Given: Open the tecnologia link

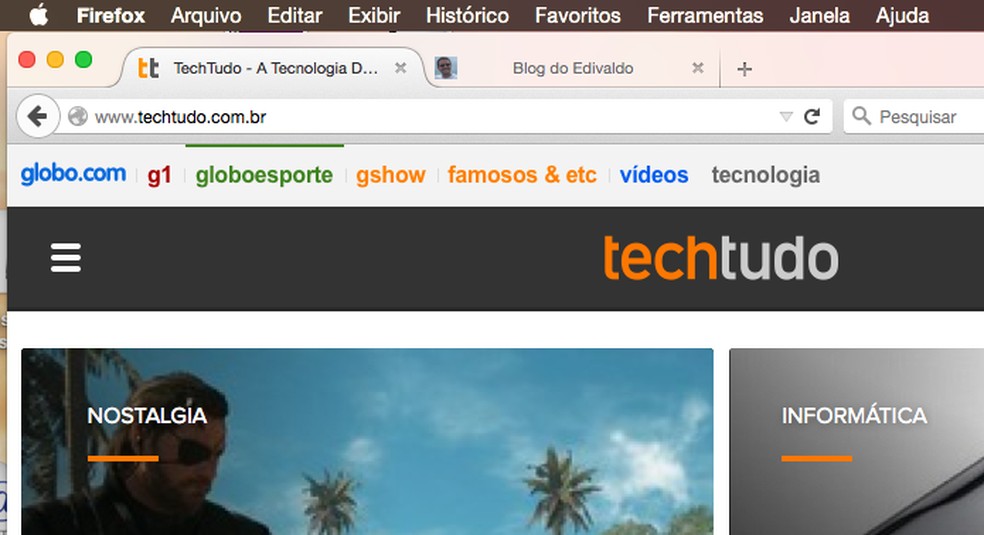Looking at the screenshot, I should [x=766, y=175].
